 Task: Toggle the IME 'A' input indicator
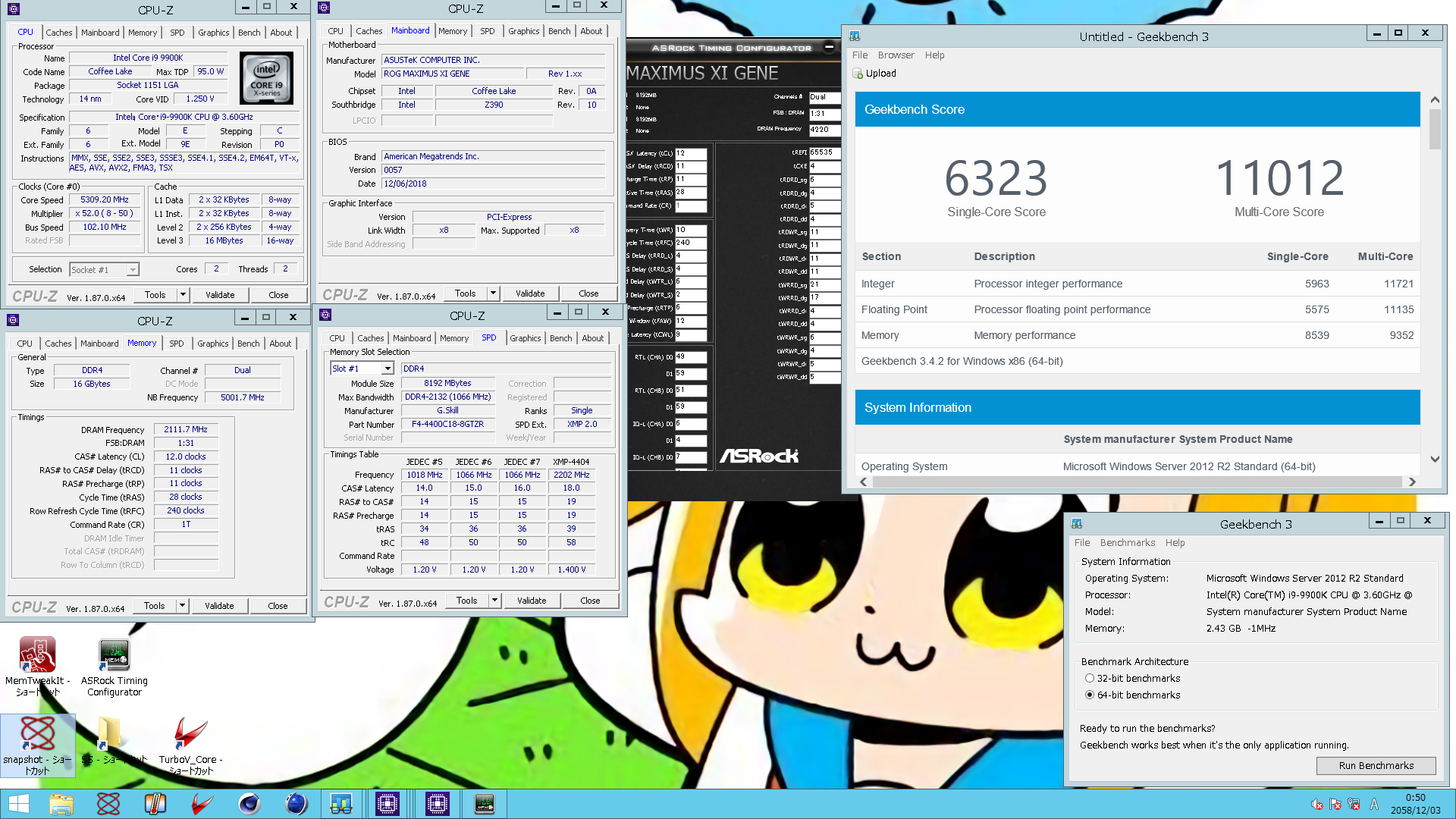(x=1374, y=805)
